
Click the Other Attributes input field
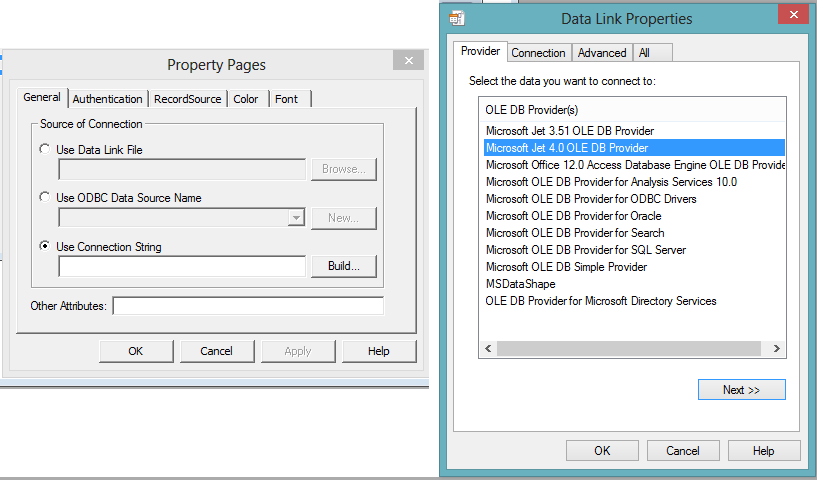[248, 305]
